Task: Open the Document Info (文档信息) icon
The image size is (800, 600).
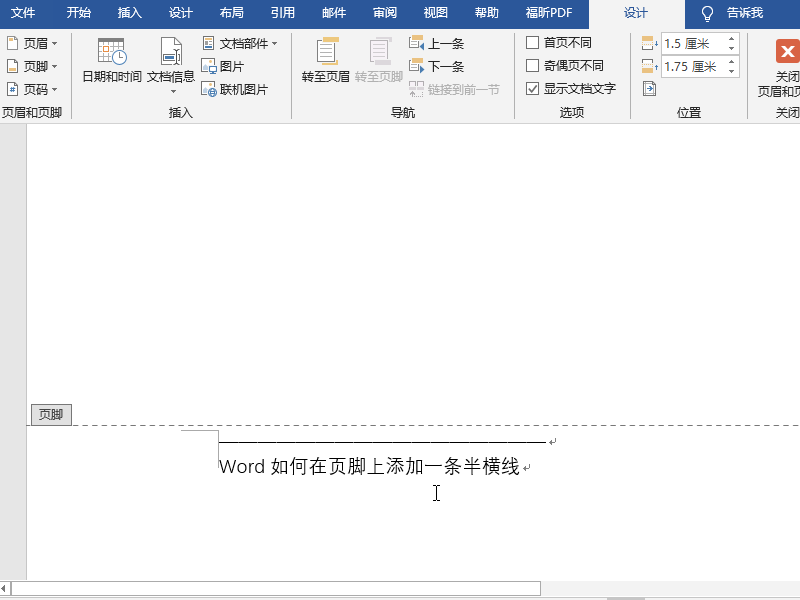Action: coord(171,53)
